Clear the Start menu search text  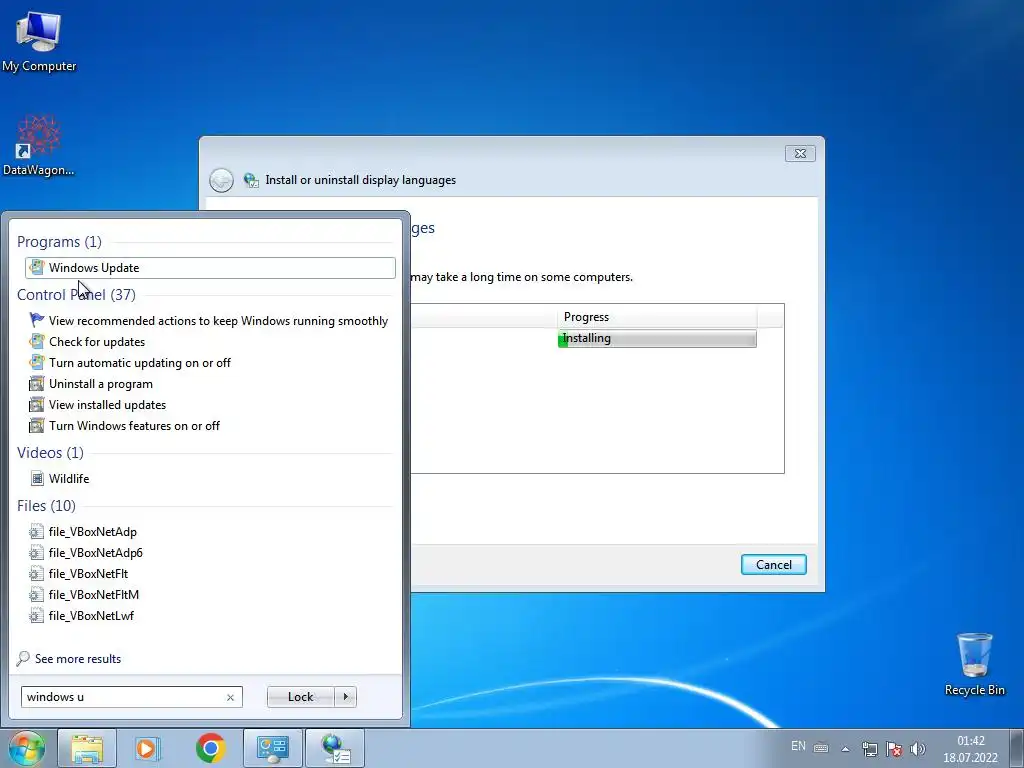(230, 697)
